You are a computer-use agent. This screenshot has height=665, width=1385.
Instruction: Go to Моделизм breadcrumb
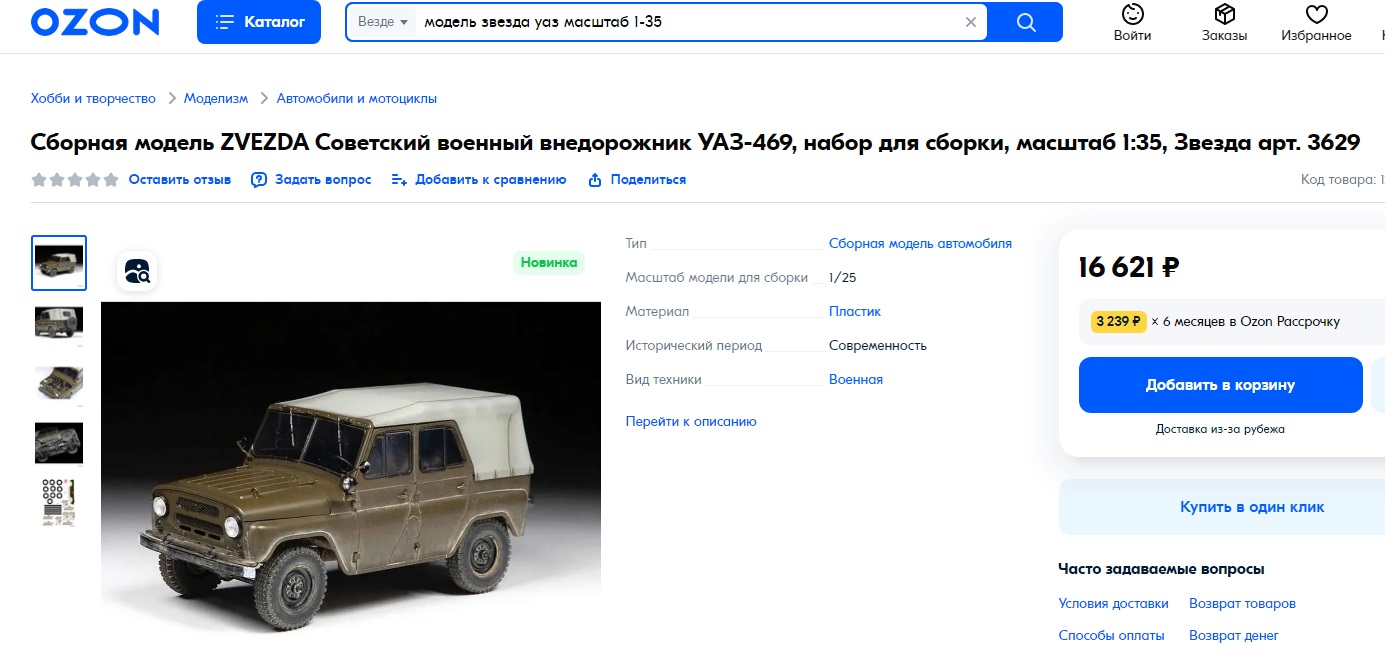tap(216, 98)
